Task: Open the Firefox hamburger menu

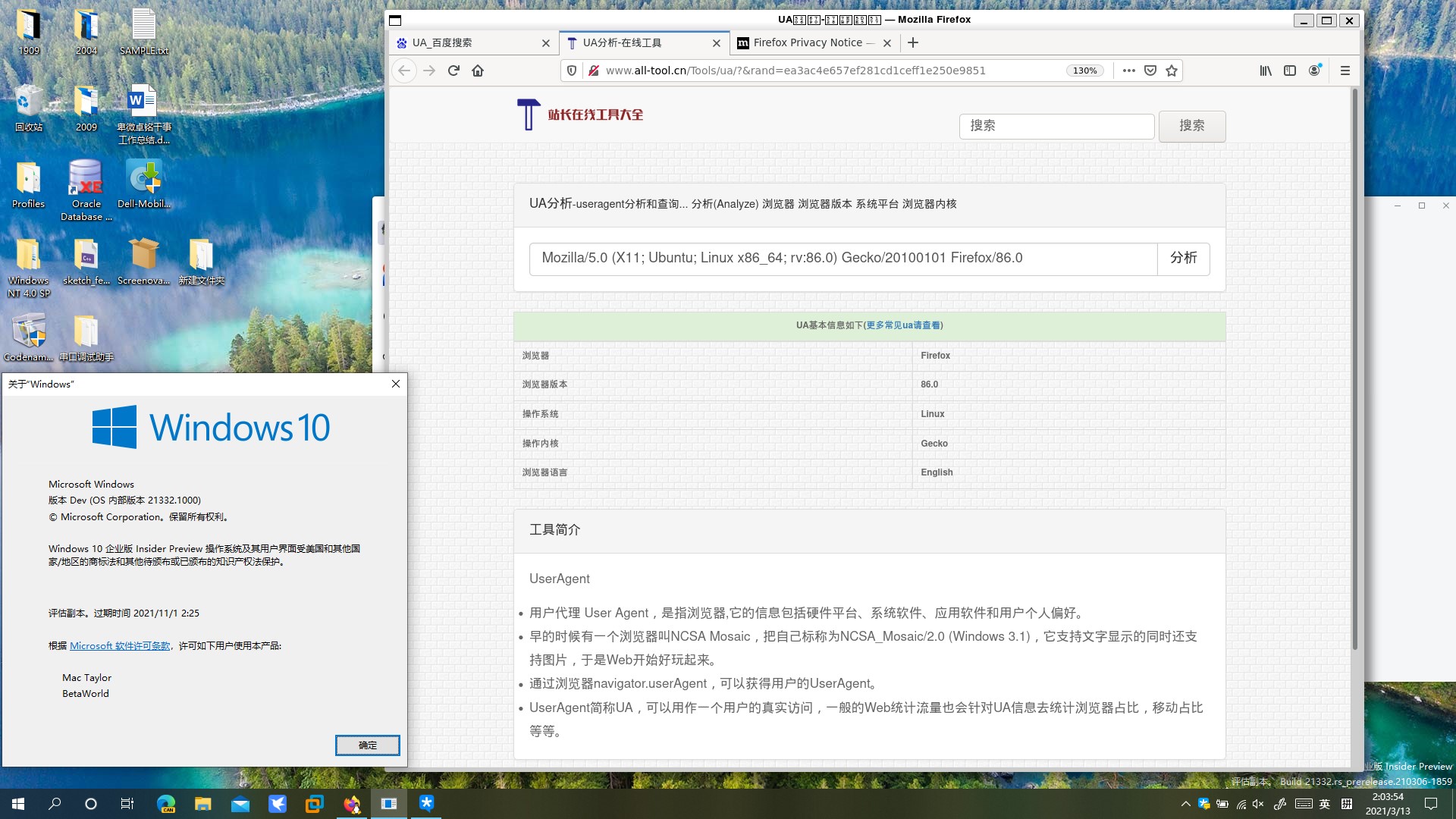Action: coord(1345,71)
